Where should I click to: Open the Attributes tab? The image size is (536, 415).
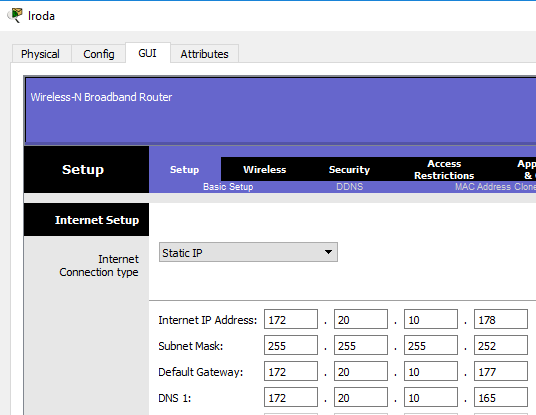coord(204,54)
